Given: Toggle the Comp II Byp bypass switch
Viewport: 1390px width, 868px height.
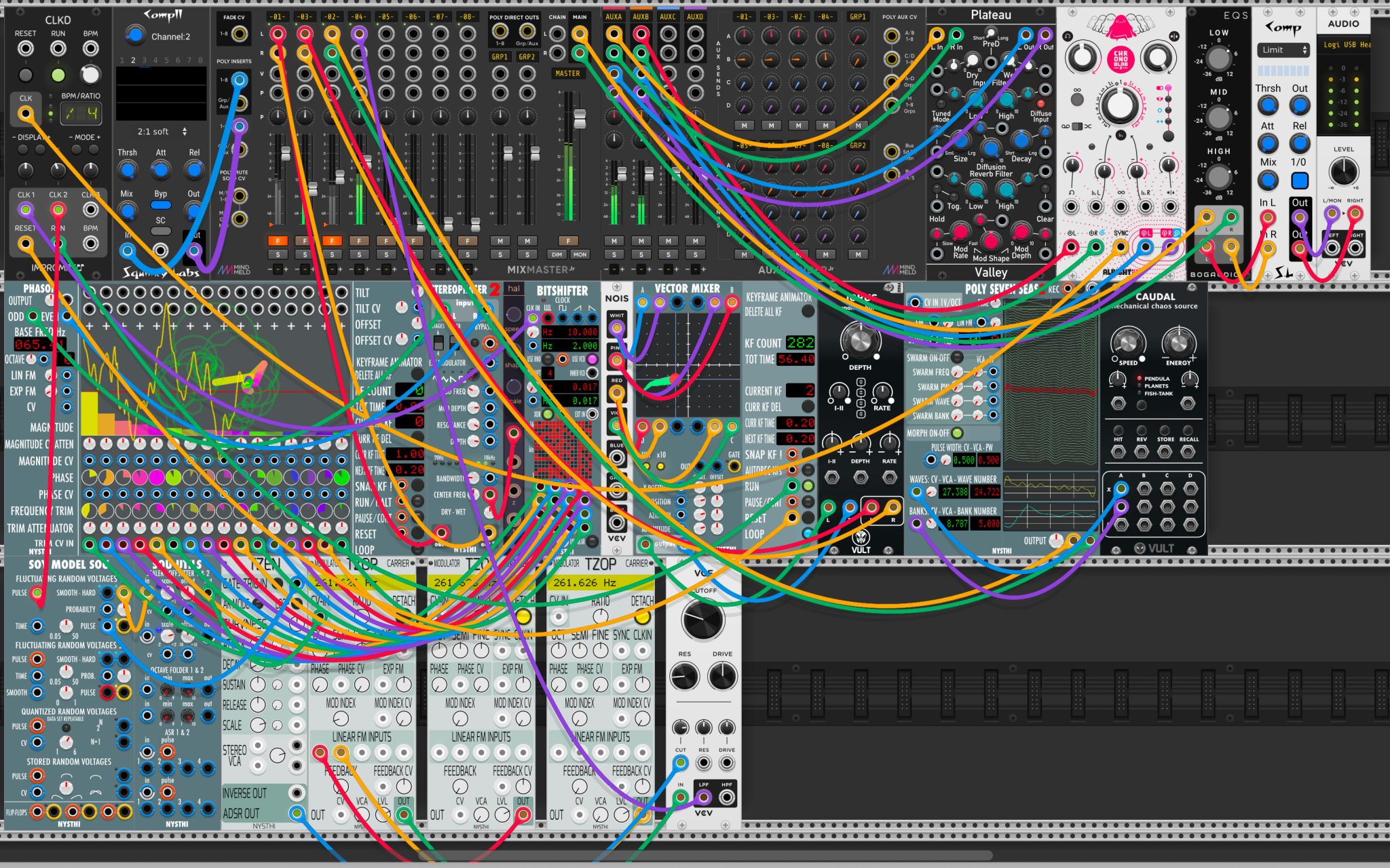Looking at the screenshot, I should tap(160, 205).
